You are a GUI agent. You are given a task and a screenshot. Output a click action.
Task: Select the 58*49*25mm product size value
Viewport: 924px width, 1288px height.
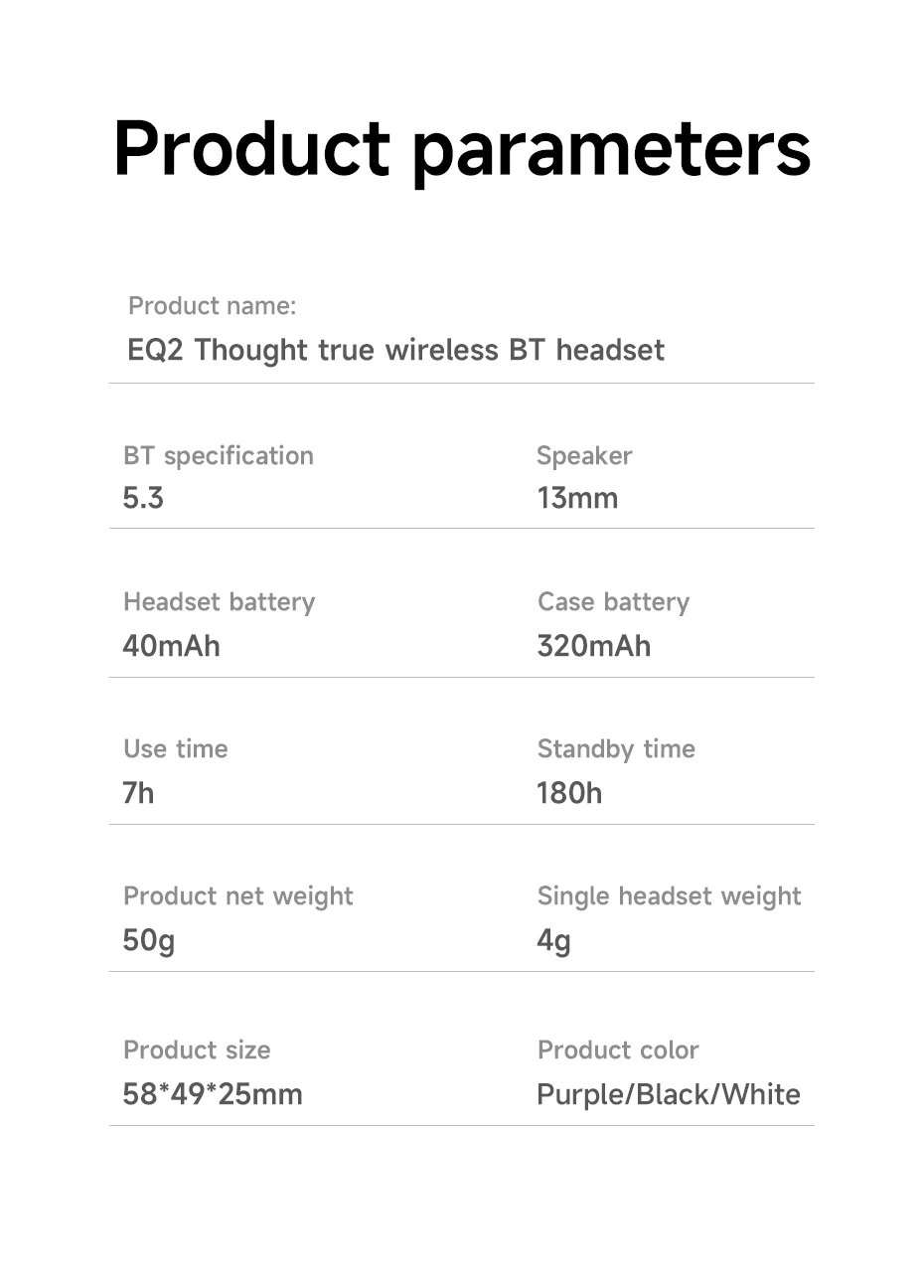212,1094
